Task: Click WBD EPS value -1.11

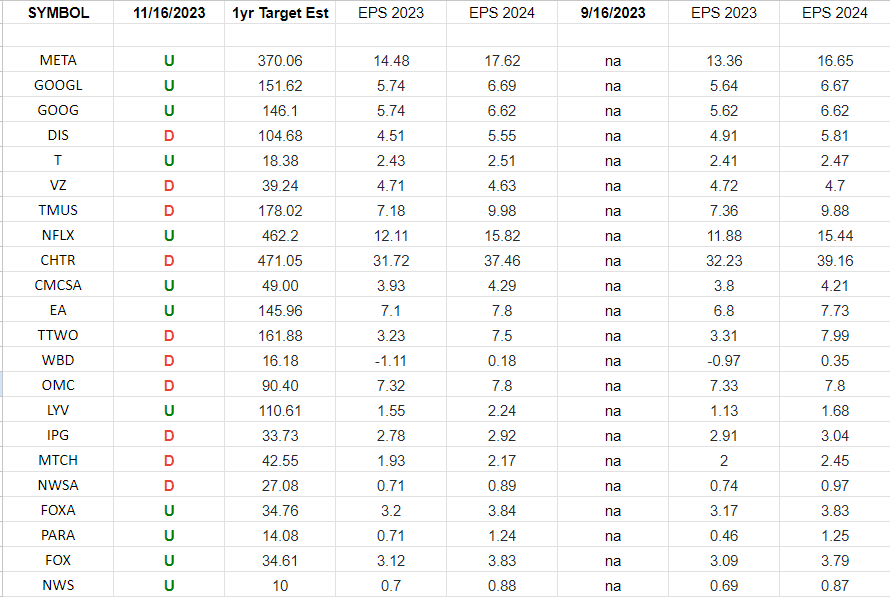Action: pos(391,360)
